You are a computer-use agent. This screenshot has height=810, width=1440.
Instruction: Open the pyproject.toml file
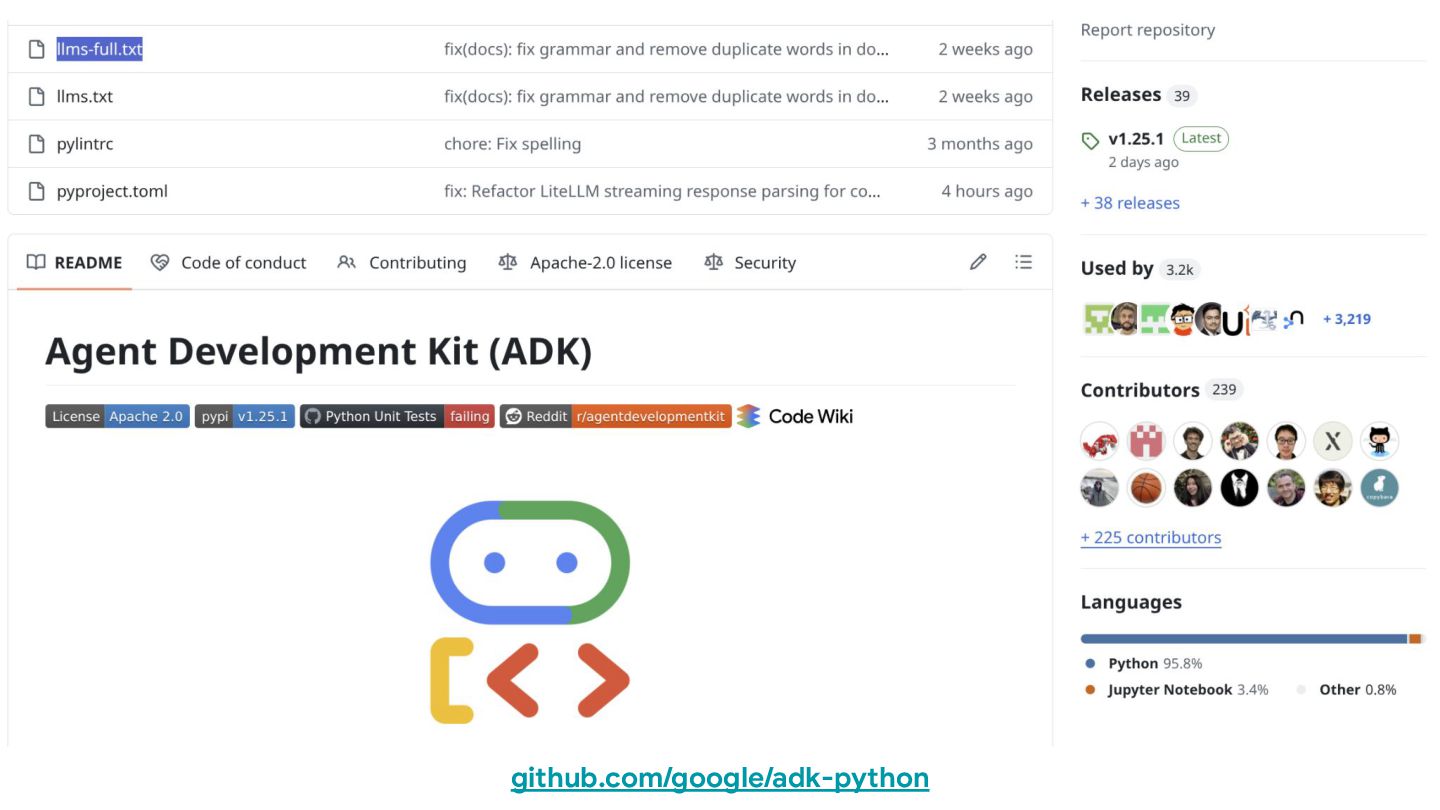tap(112, 191)
